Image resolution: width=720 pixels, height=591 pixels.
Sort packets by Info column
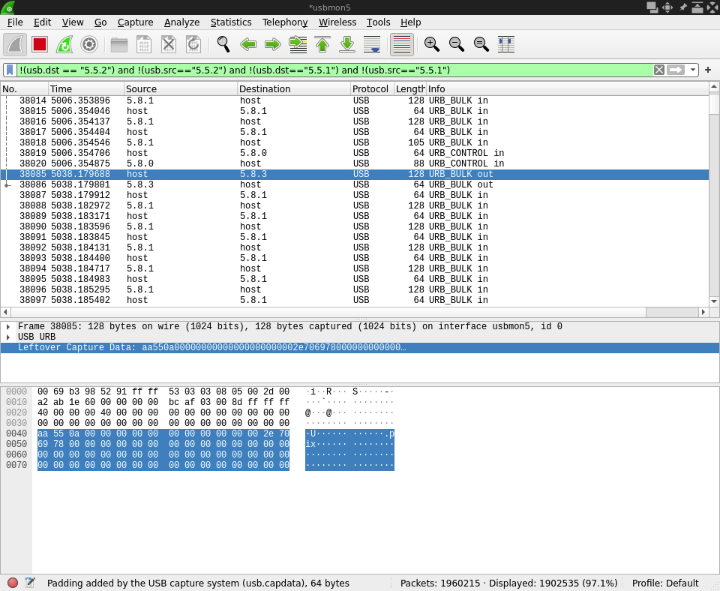[x=568, y=89]
